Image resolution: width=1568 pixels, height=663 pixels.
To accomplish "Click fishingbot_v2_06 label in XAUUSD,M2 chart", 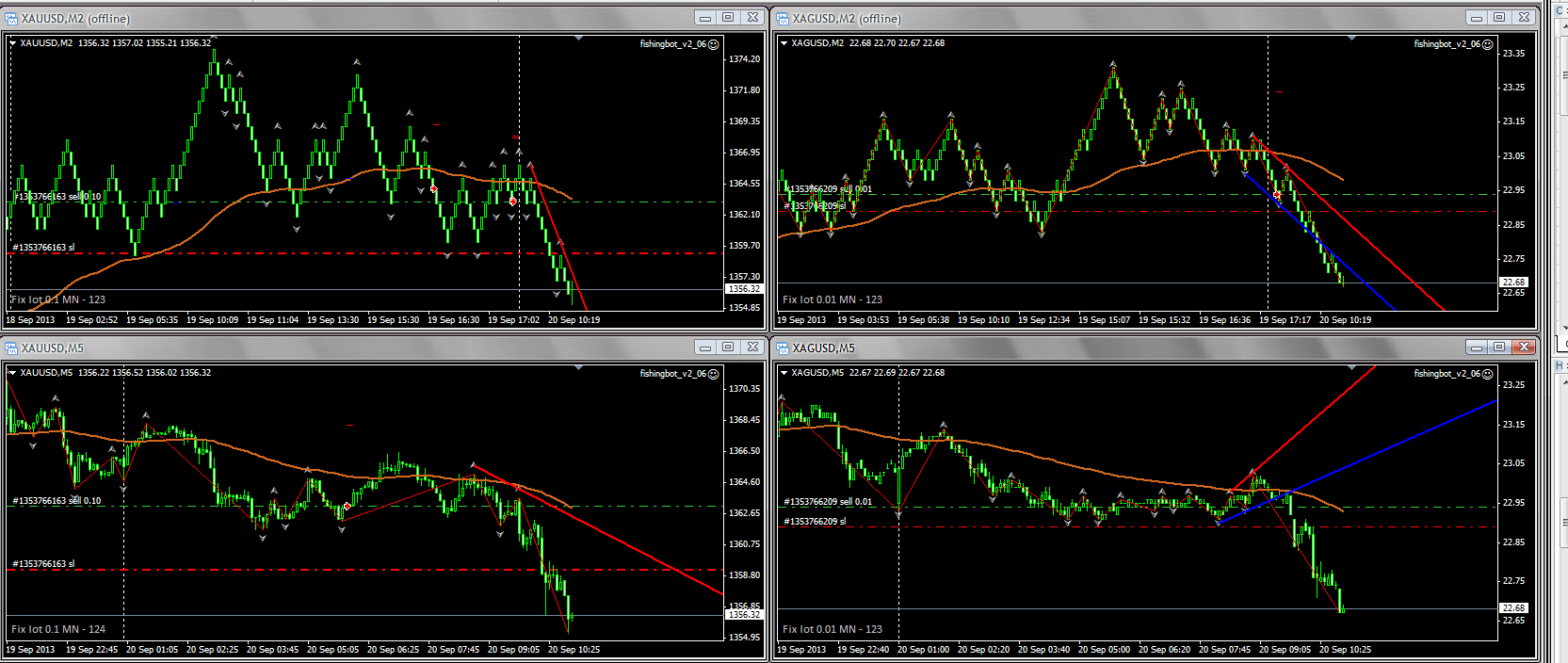I will click(672, 44).
